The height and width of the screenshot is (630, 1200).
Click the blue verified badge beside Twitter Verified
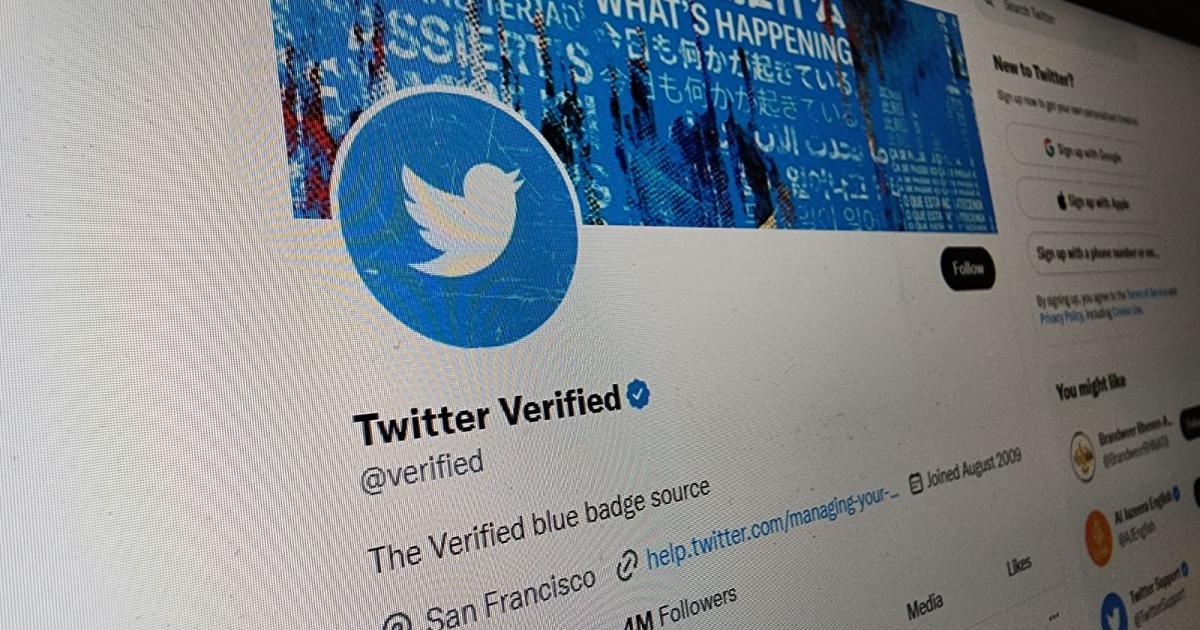tap(638, 396)
